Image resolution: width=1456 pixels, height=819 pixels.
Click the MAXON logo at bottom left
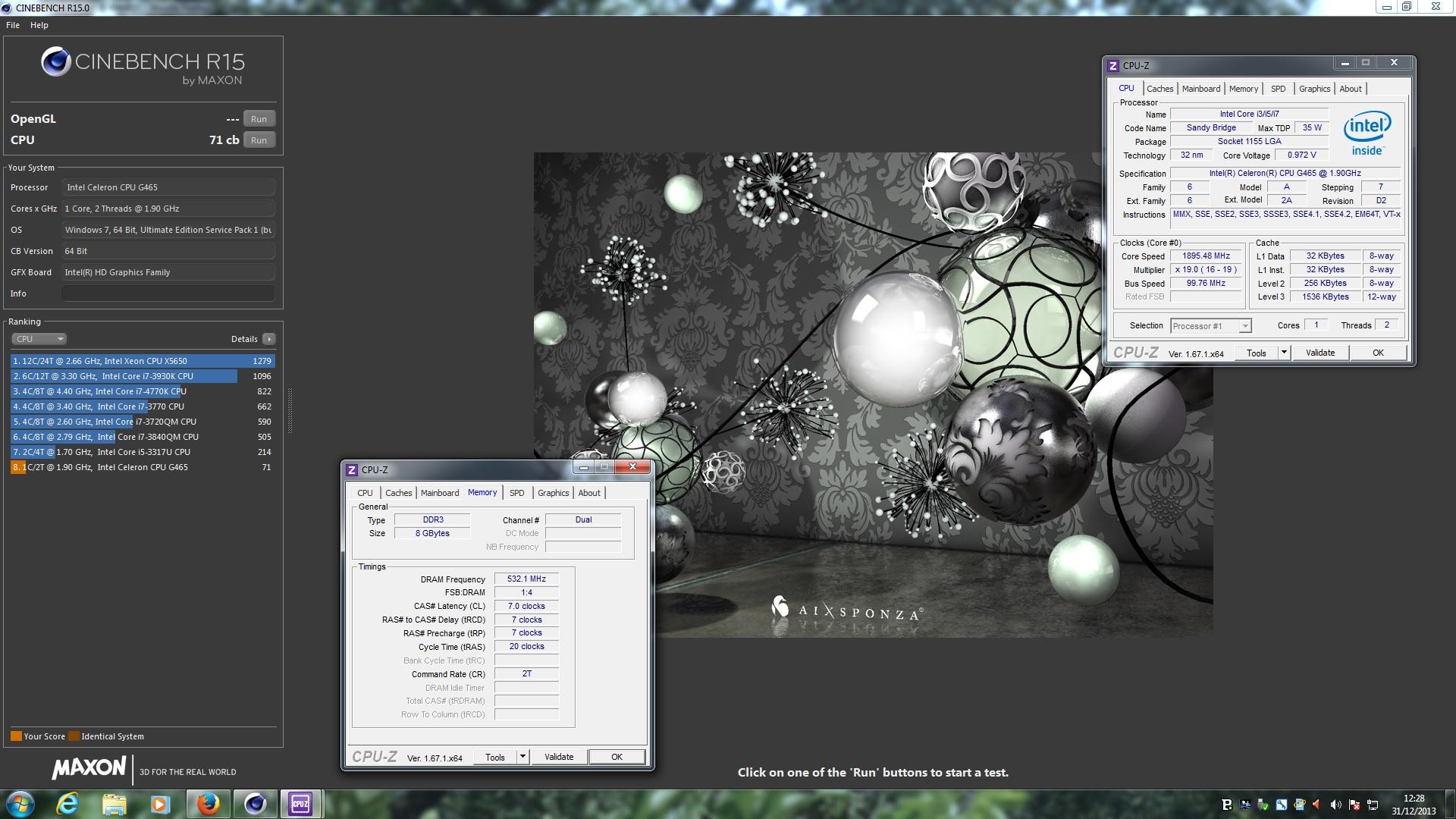(x=89, y=767)
